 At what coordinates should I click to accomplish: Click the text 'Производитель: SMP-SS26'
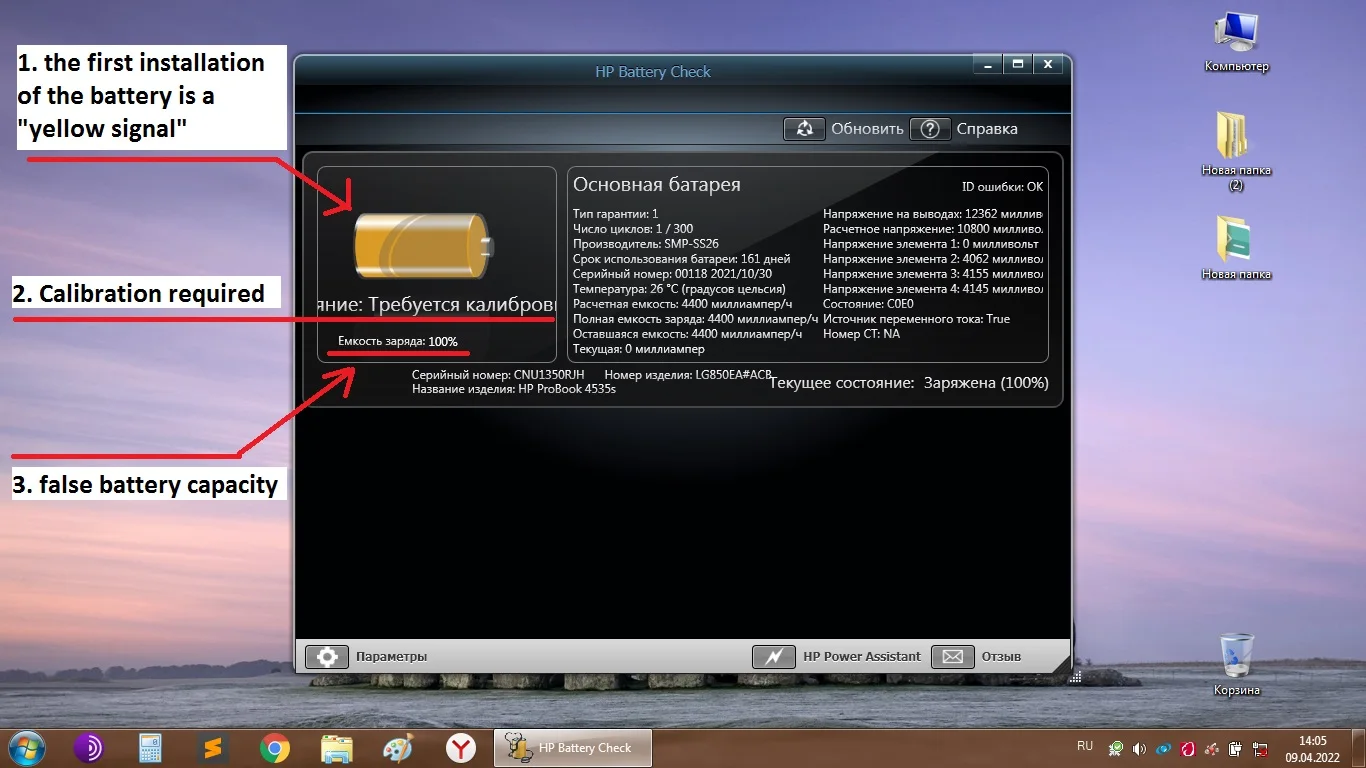pyautogui.click(x=646, y=244)
